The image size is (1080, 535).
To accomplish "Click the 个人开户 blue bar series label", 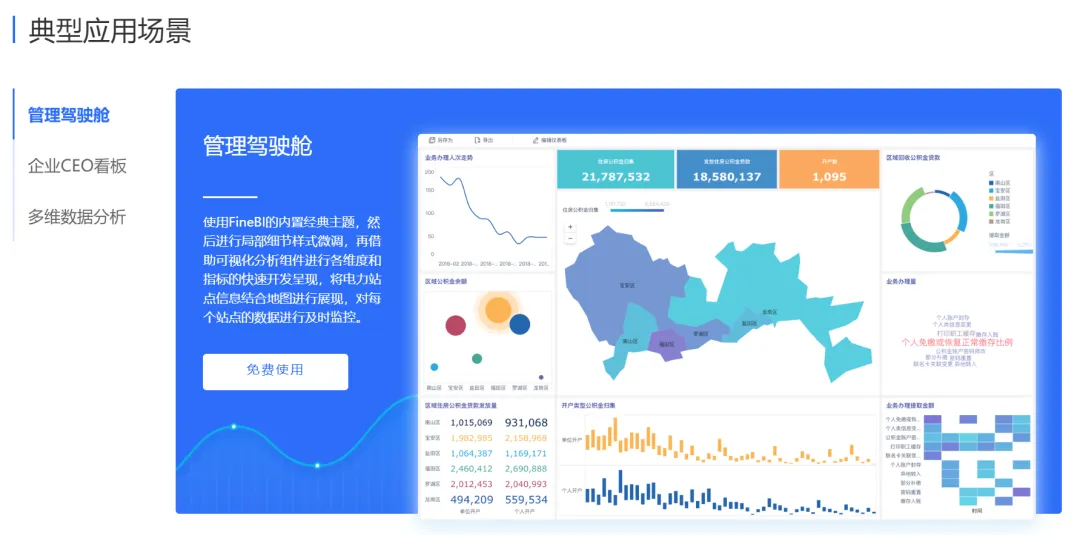I will pyautogui.click(x=572, y=491).
